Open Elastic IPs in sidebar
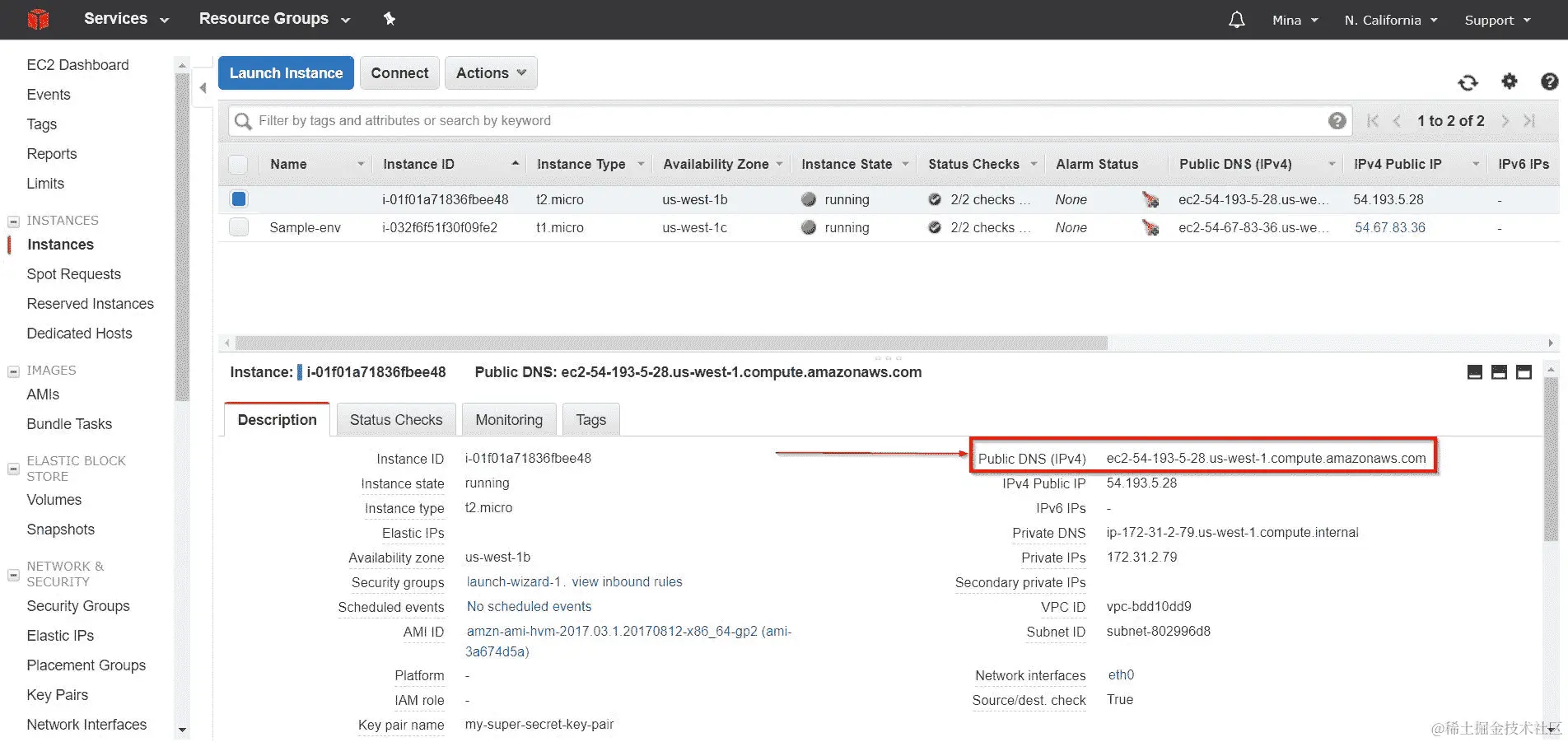 click(x=60, y=636)
